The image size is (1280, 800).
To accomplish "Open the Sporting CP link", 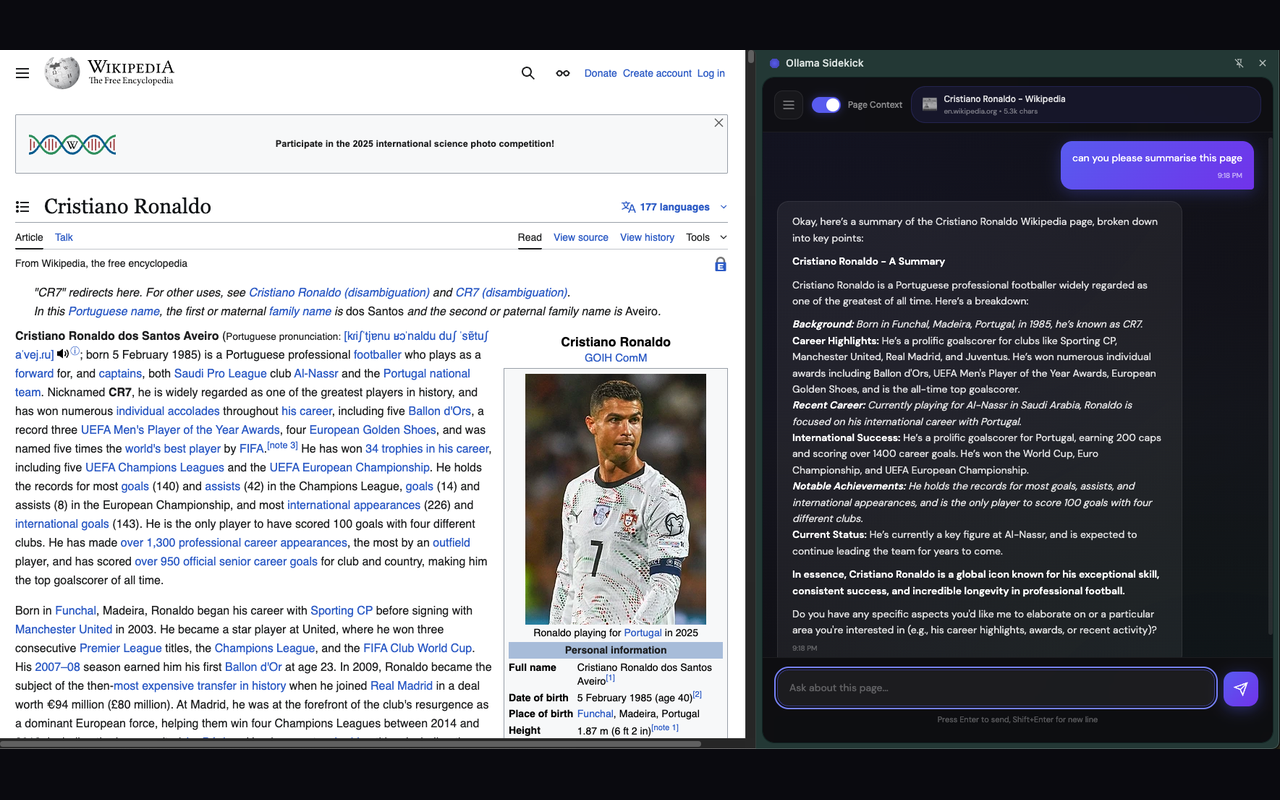I will [x=341, y=610].
